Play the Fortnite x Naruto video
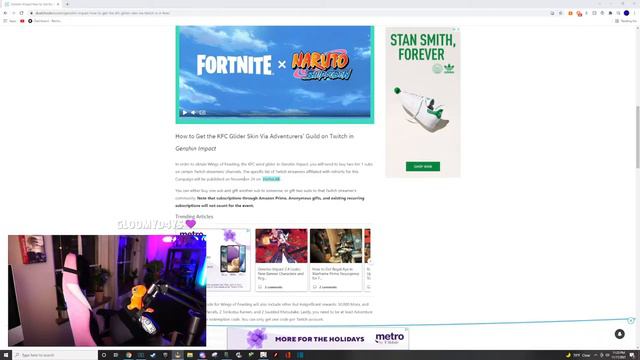The width and height of the screenshot is (640, 360). tap(185, 112)
